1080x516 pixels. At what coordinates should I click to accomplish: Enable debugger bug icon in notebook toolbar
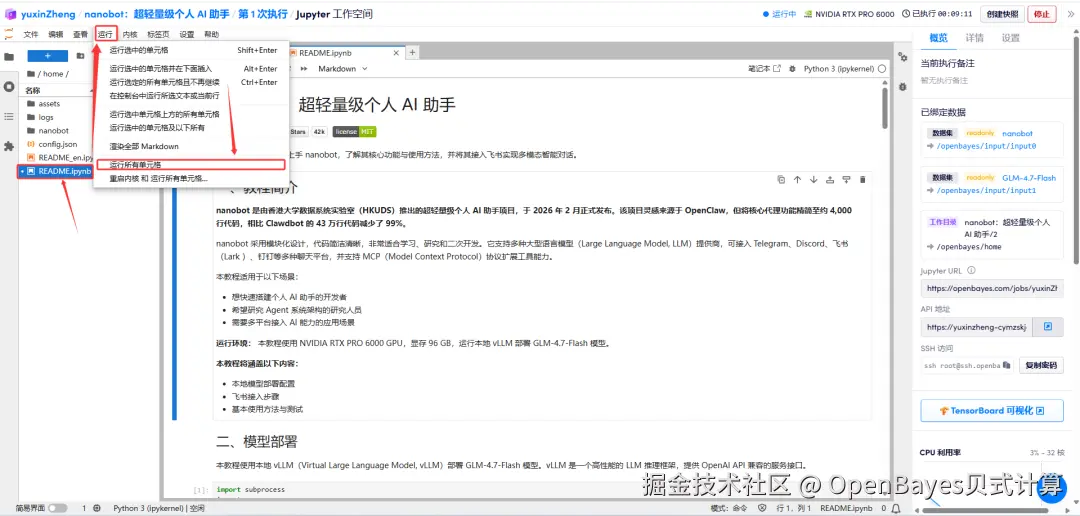click(792, 69)
